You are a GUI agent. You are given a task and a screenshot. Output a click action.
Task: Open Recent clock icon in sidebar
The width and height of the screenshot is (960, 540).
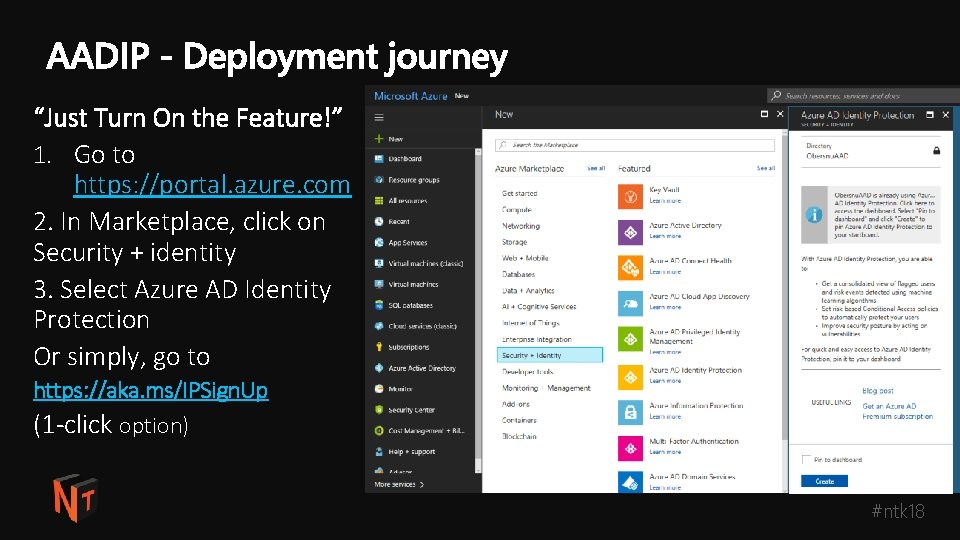coord(379,222)
